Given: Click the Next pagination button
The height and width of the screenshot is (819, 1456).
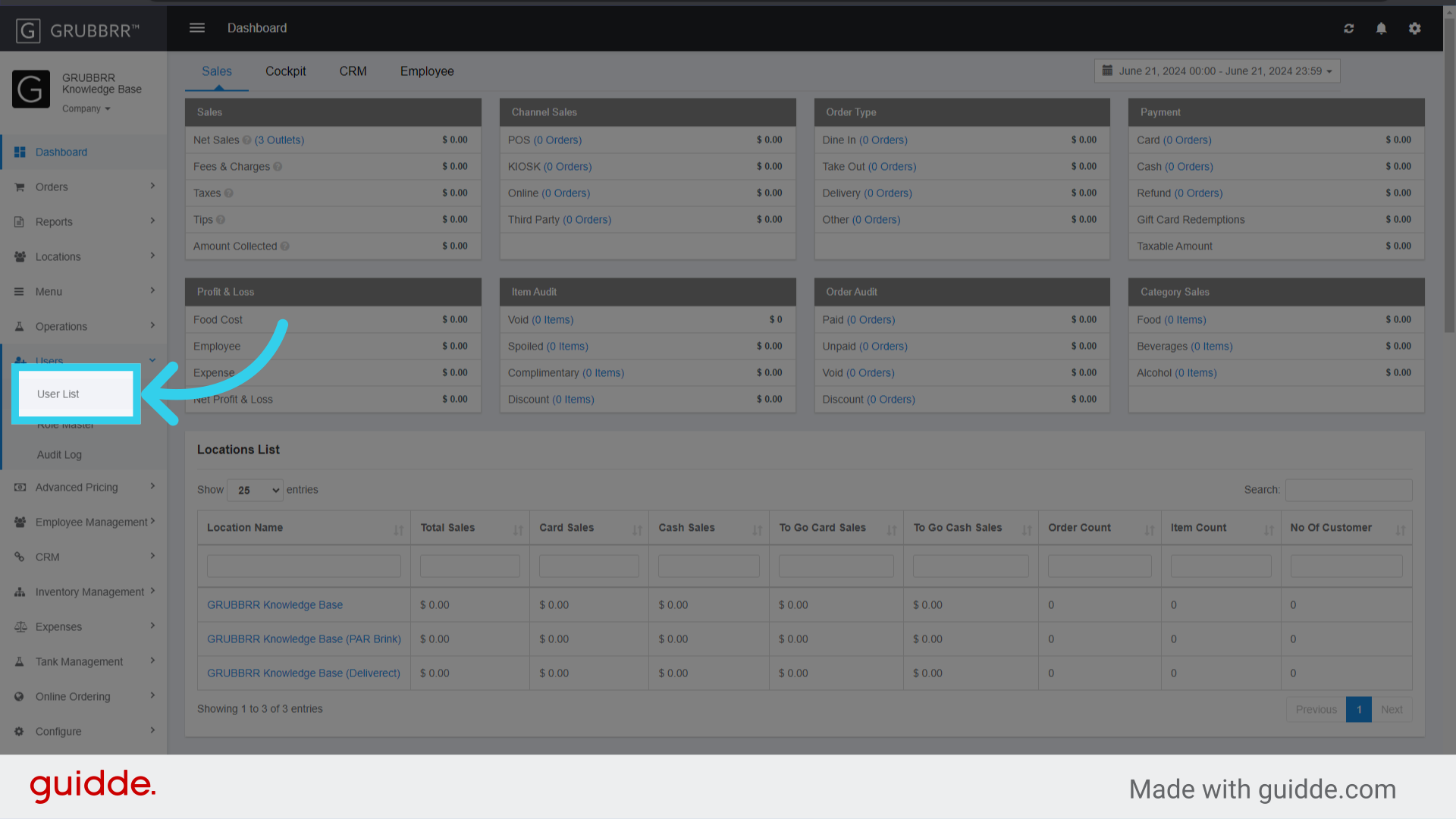Looking at the screenshot, I should [x=1392, y=710].
